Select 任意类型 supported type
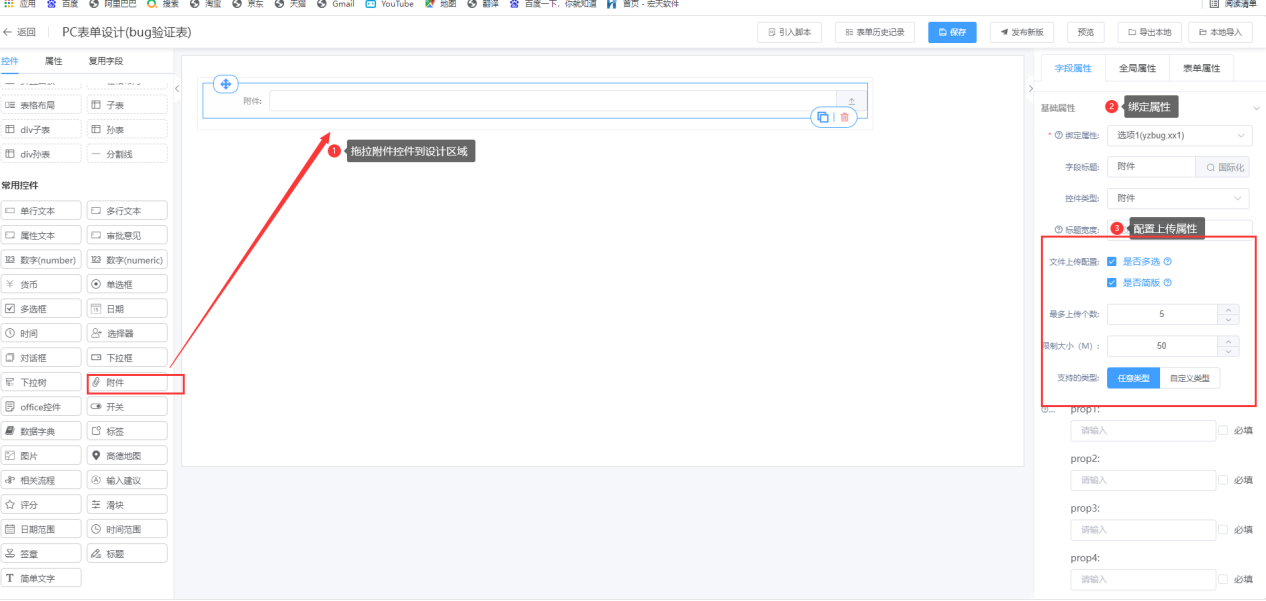Viewport: 1266px width, 601px height. click(1134, 378)
